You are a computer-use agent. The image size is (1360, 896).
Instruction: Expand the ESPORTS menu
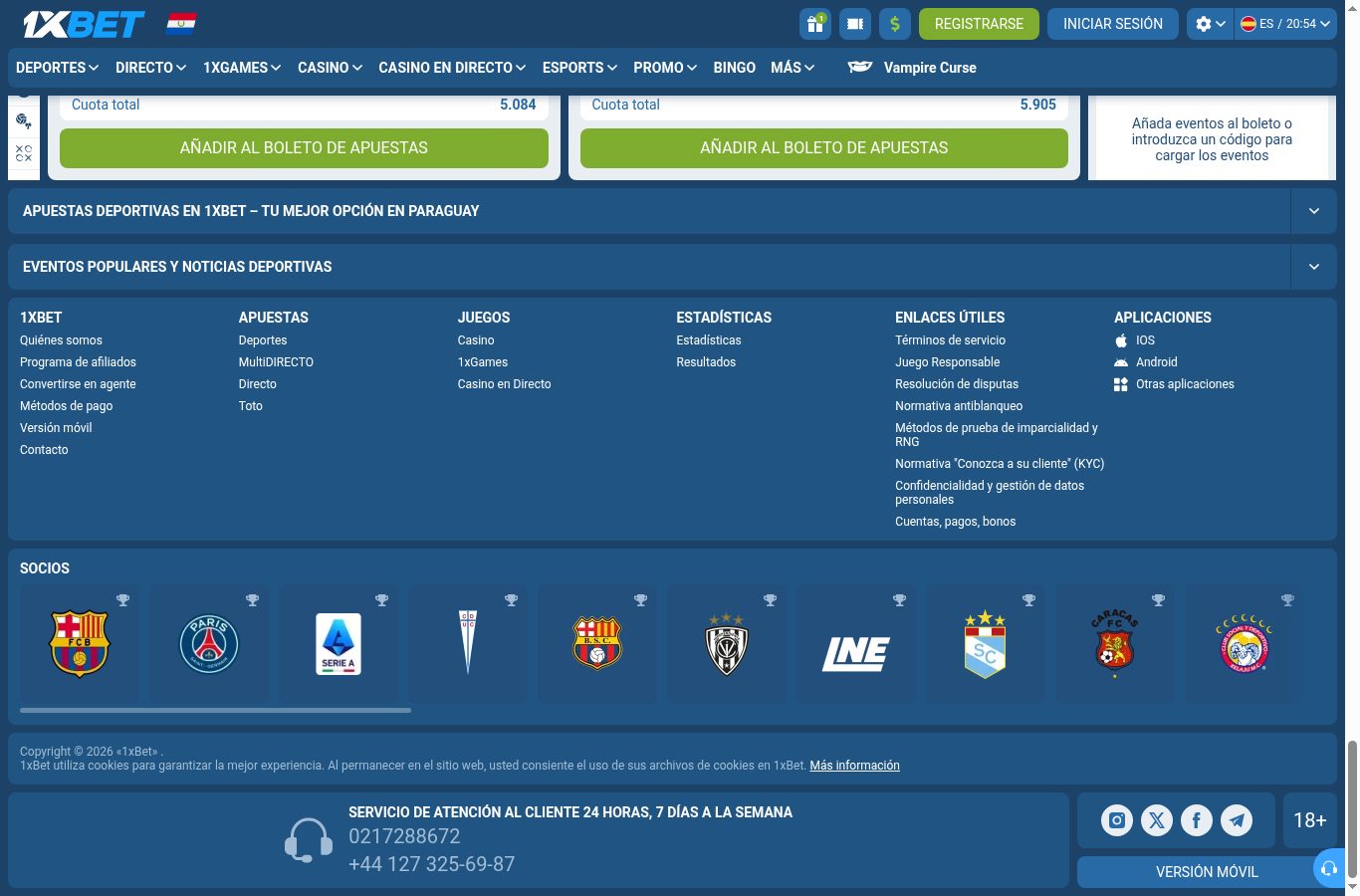point(580,68)
